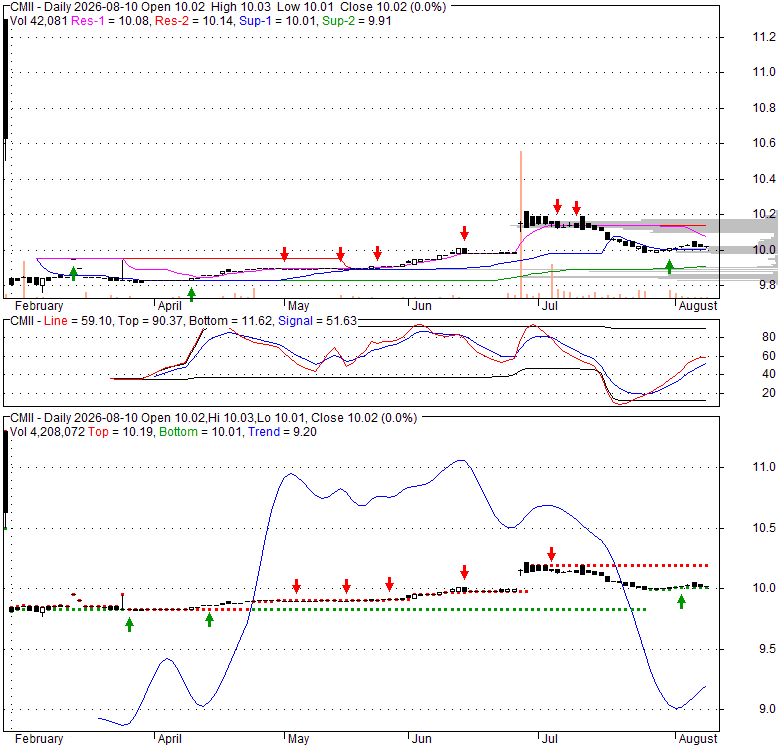Click the 10.6 price axis label
Viewport: 780px width, 745px height.
764,143
